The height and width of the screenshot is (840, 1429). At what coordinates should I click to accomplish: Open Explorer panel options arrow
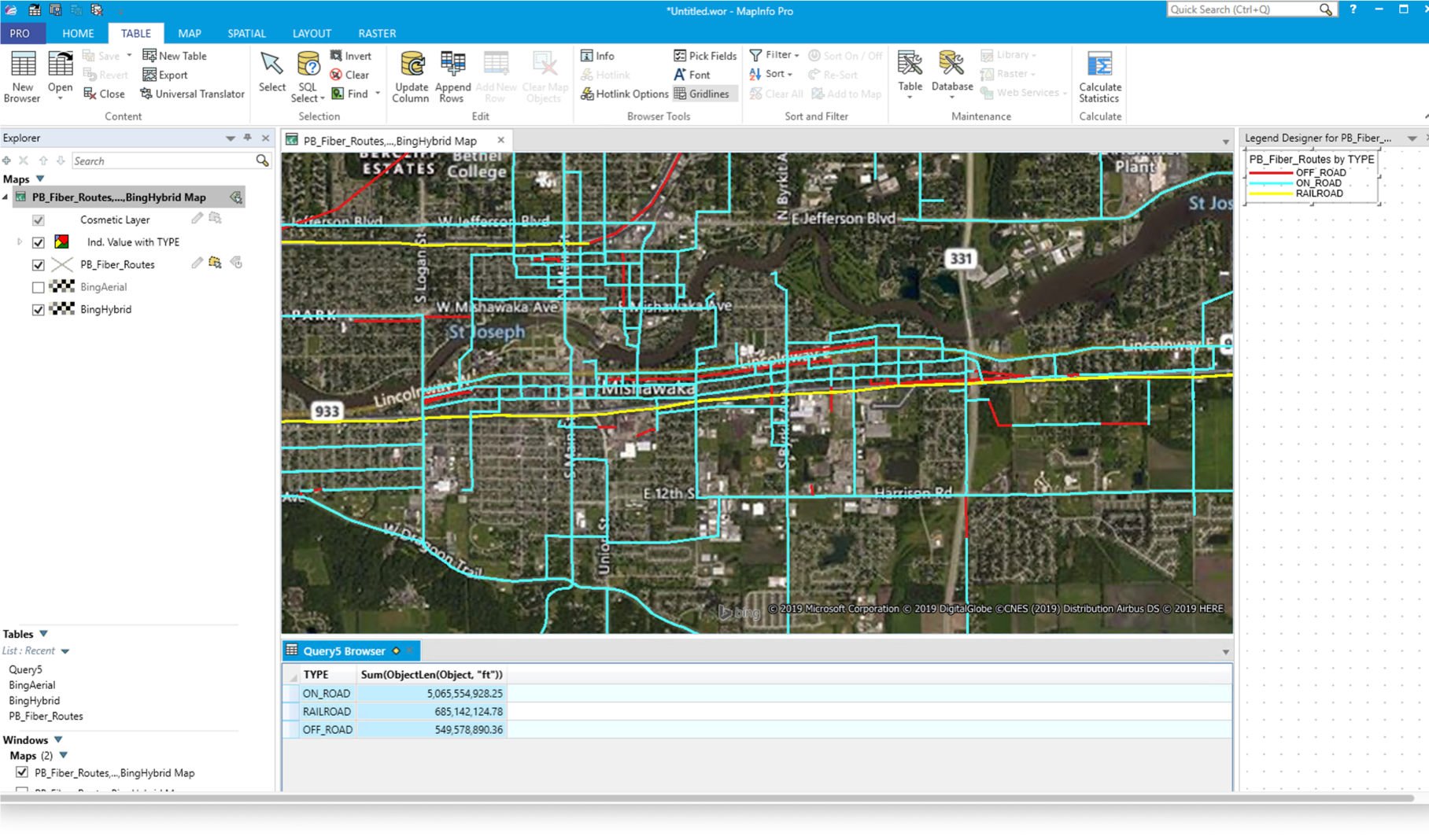pyautogui.click(x=231, y=138)
